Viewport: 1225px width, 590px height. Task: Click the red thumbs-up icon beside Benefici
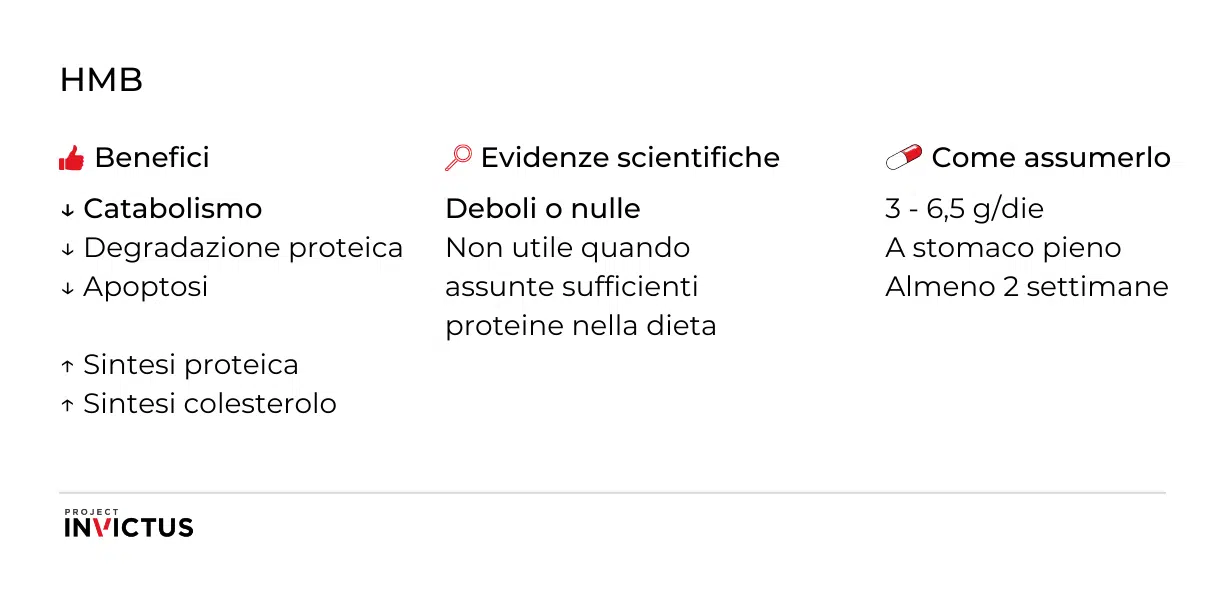pyautogui.click(x=71, y=158)
